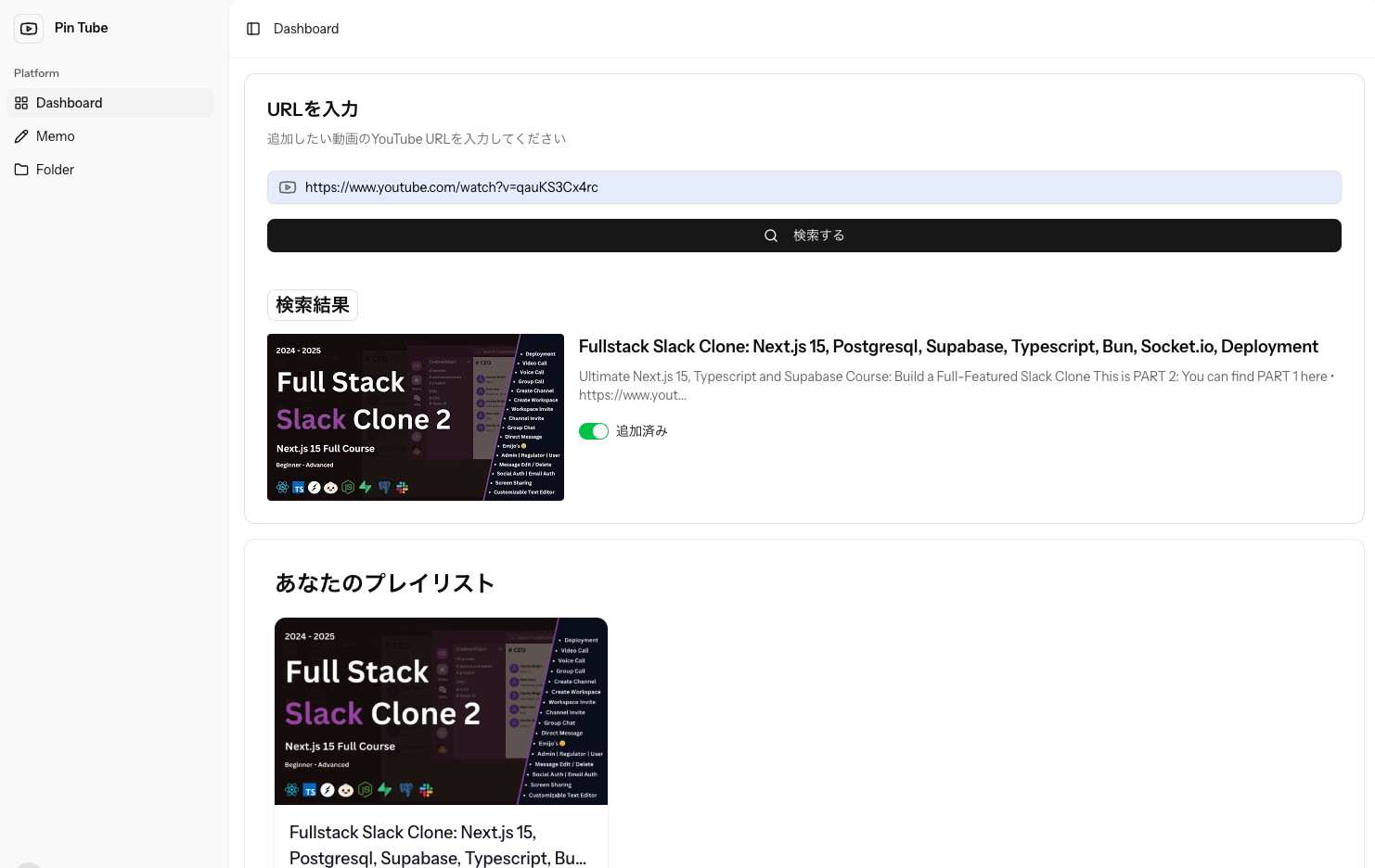Click the magnifier icon inside 検索する button
This screenshot has width=1375, height=868.
point(771,235)
